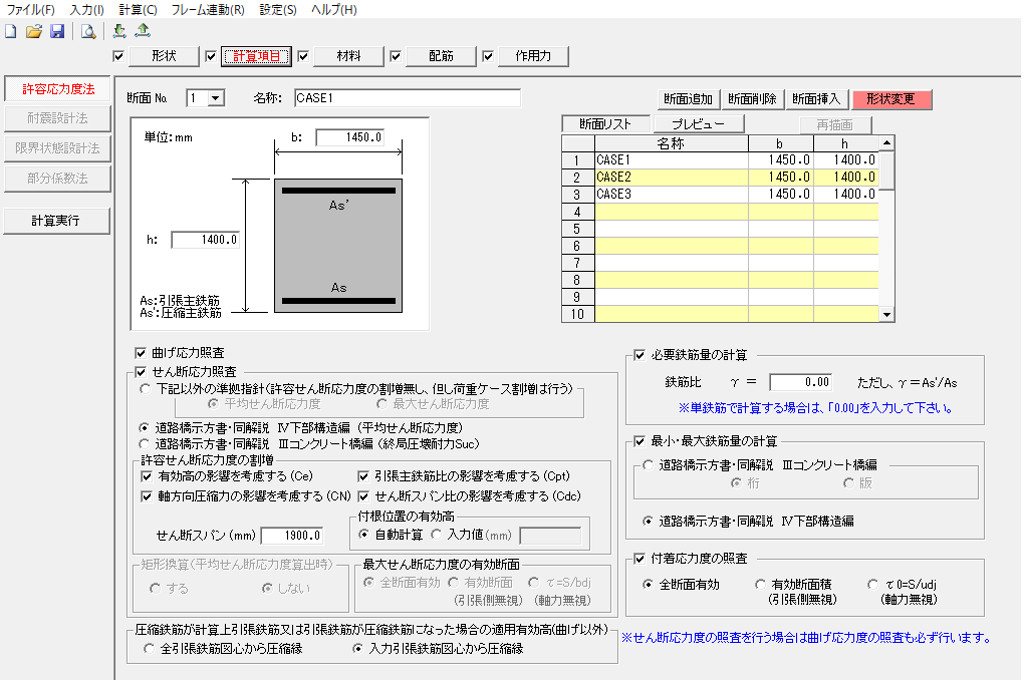The width and height of the screenshot is (1024, 682).
Task: Toggle the せん断応力照査 checkbox
Action: pyautogui.click(x=140, y=372)
